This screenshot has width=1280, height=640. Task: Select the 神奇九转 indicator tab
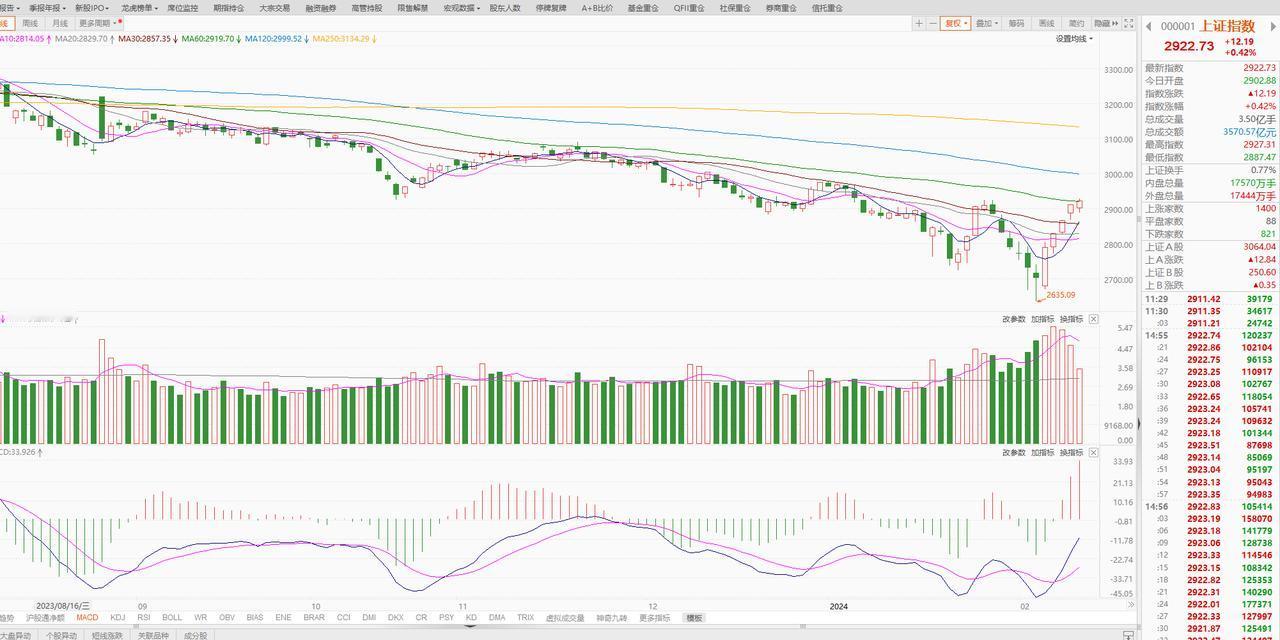(612, 618)
